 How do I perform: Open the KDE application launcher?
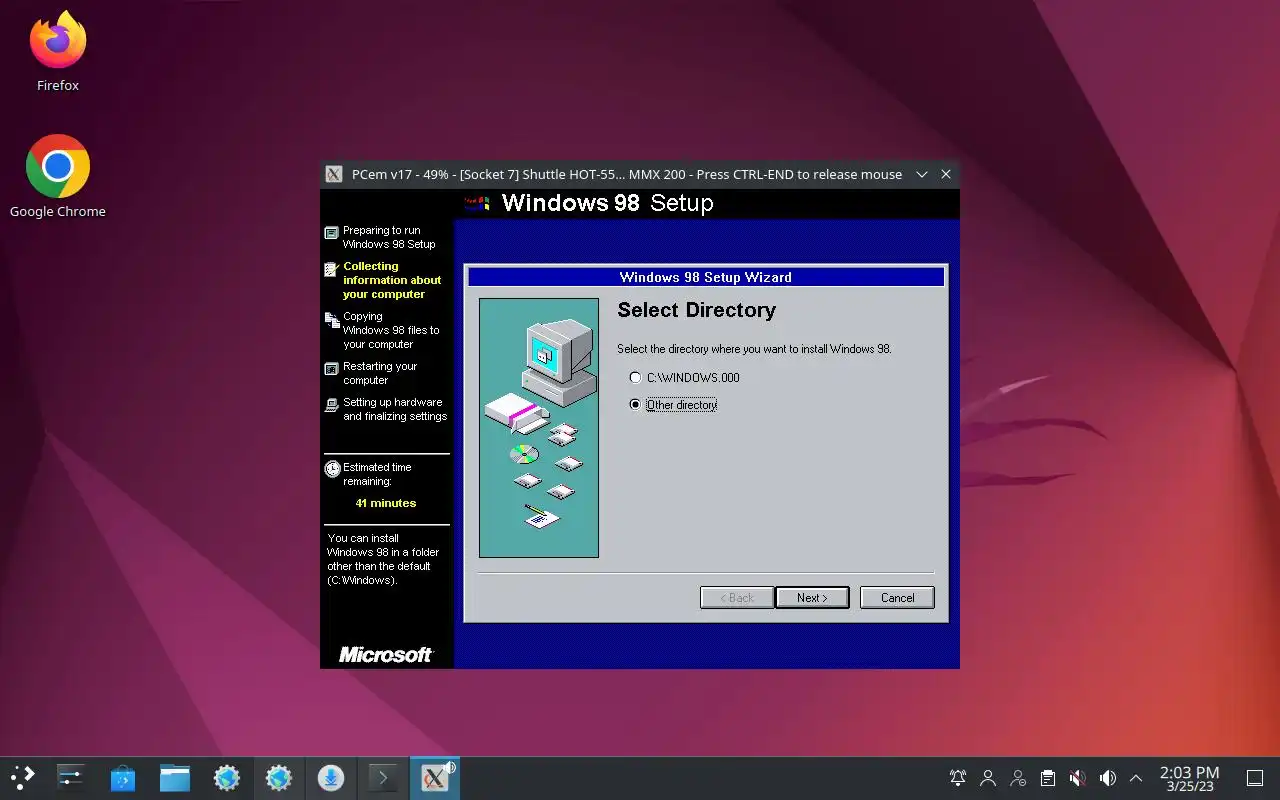click(22, 778)
